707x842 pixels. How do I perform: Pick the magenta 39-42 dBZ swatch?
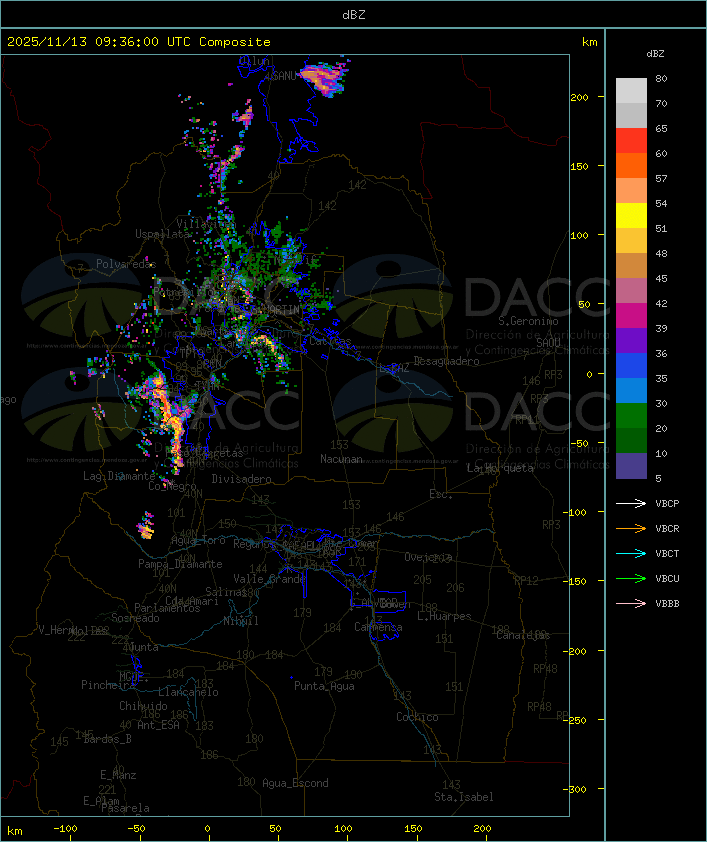pyautogui.click(x=631, y=315)
